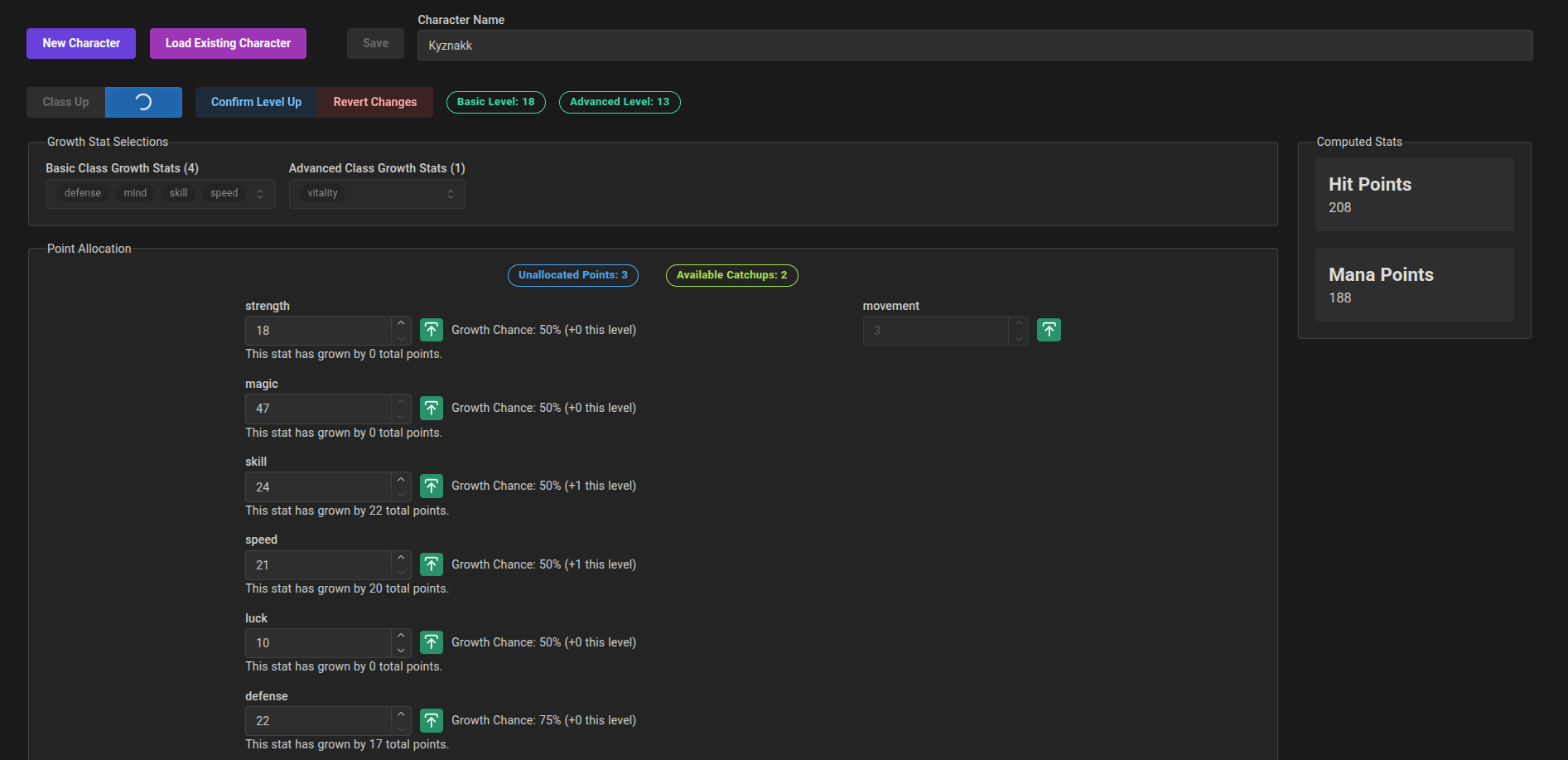Click the green growth arrow icon beside movement
Image resolution: width=1568 pixels, height=760 pixels.
click(x=1049, y=330)
